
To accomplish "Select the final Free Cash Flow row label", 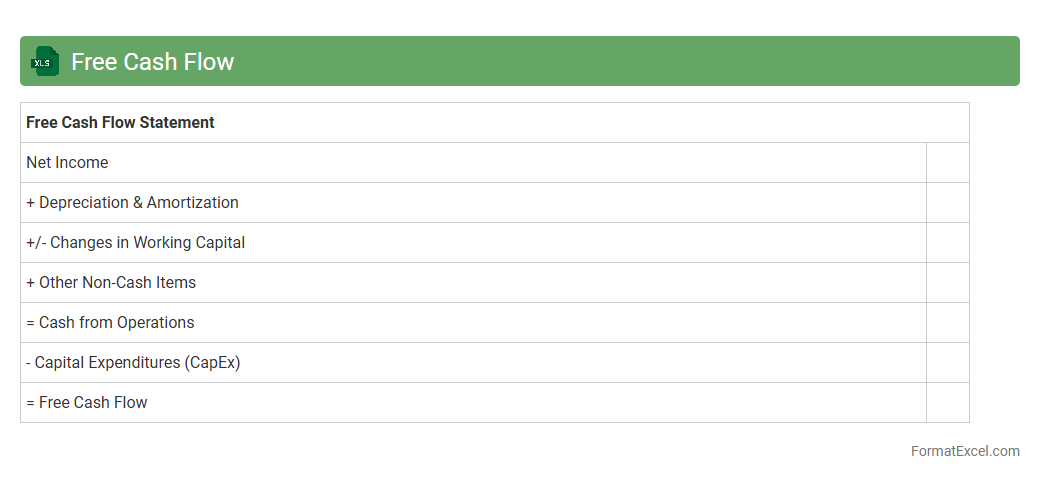I will tap(87, 402).
